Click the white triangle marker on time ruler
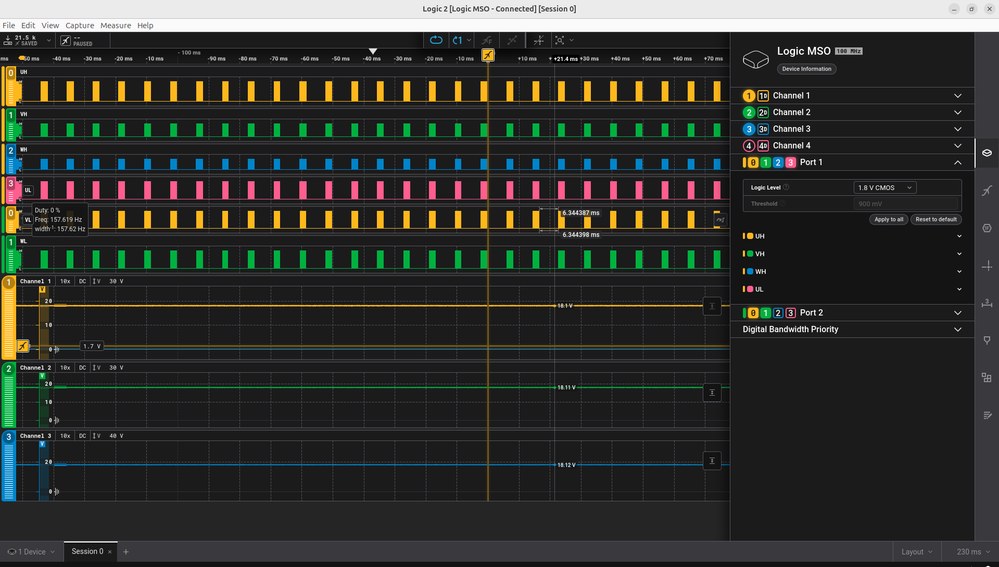The image size is (999, 567). [373, 51]
